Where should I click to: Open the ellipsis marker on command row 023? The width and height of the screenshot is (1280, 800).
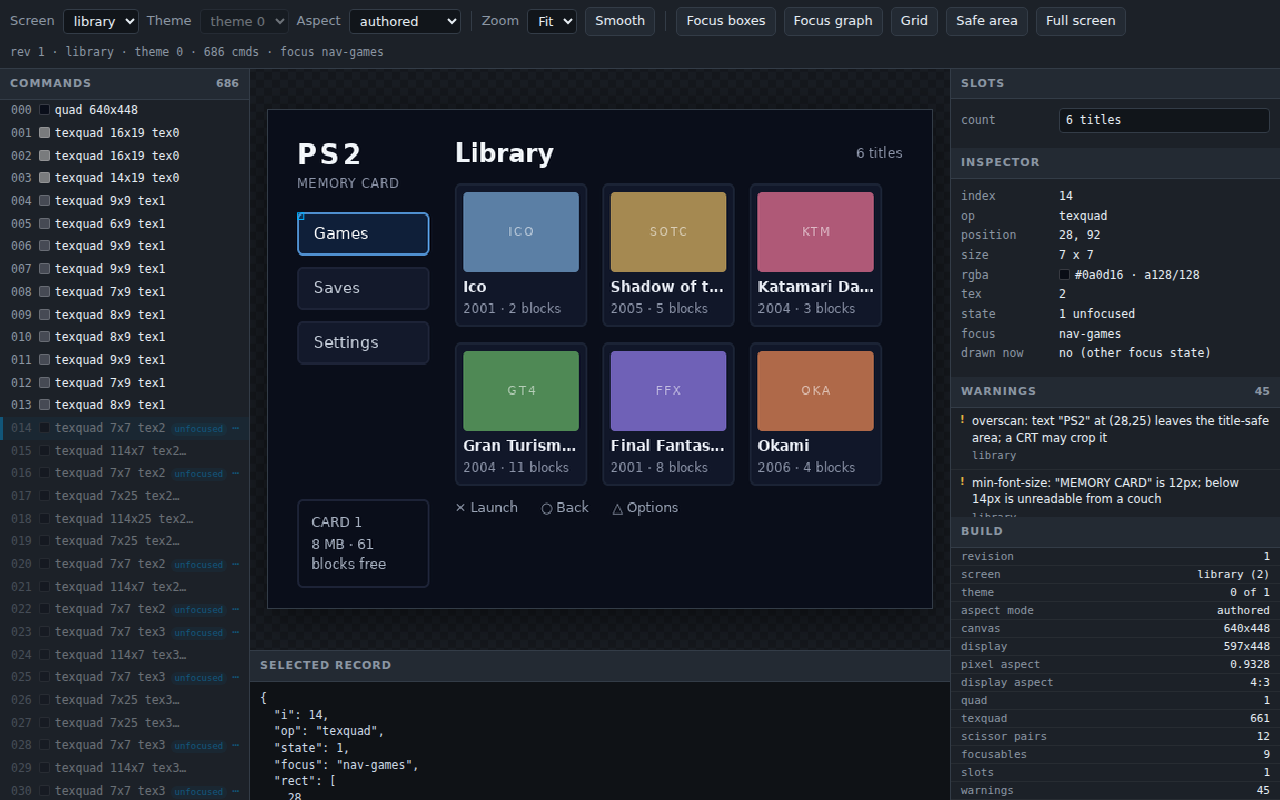pyautogui.click(x=236, y=632)
